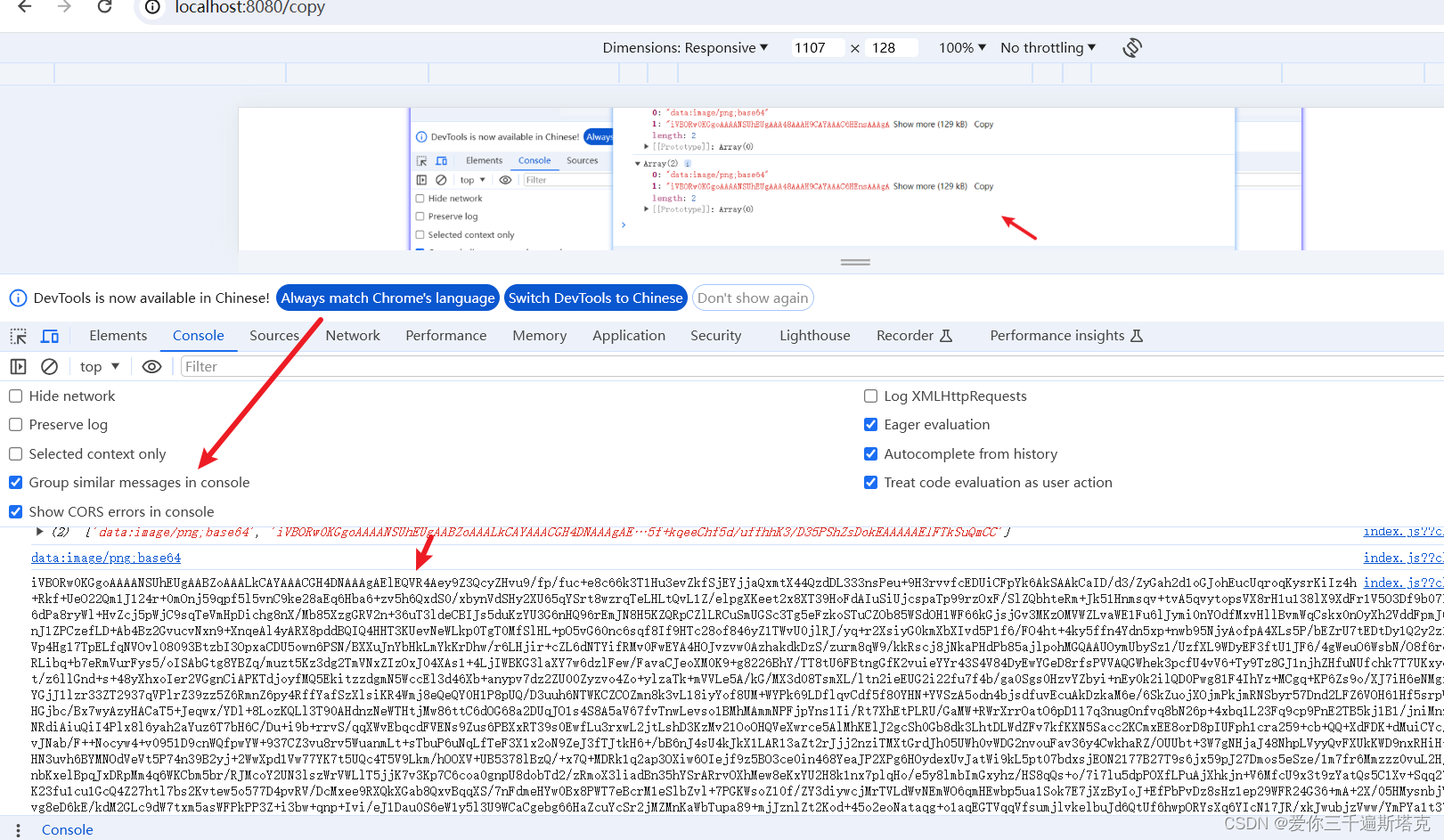Toggle the device toolbar icon
1444x840 pixels.
50,336
